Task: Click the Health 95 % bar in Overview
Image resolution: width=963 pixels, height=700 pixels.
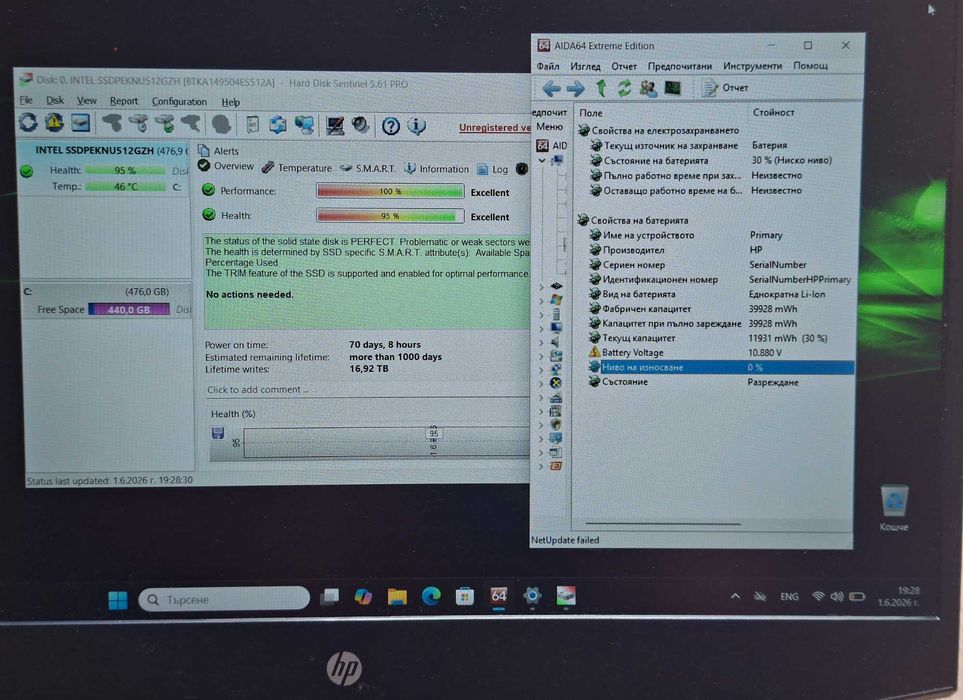Action: 390,216
